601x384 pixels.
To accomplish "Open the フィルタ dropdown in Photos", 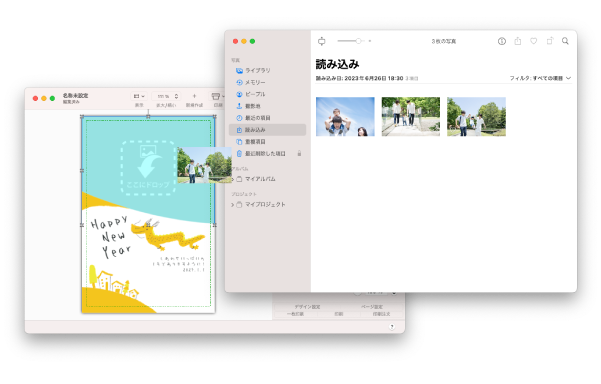I will (x=540, y=78).
